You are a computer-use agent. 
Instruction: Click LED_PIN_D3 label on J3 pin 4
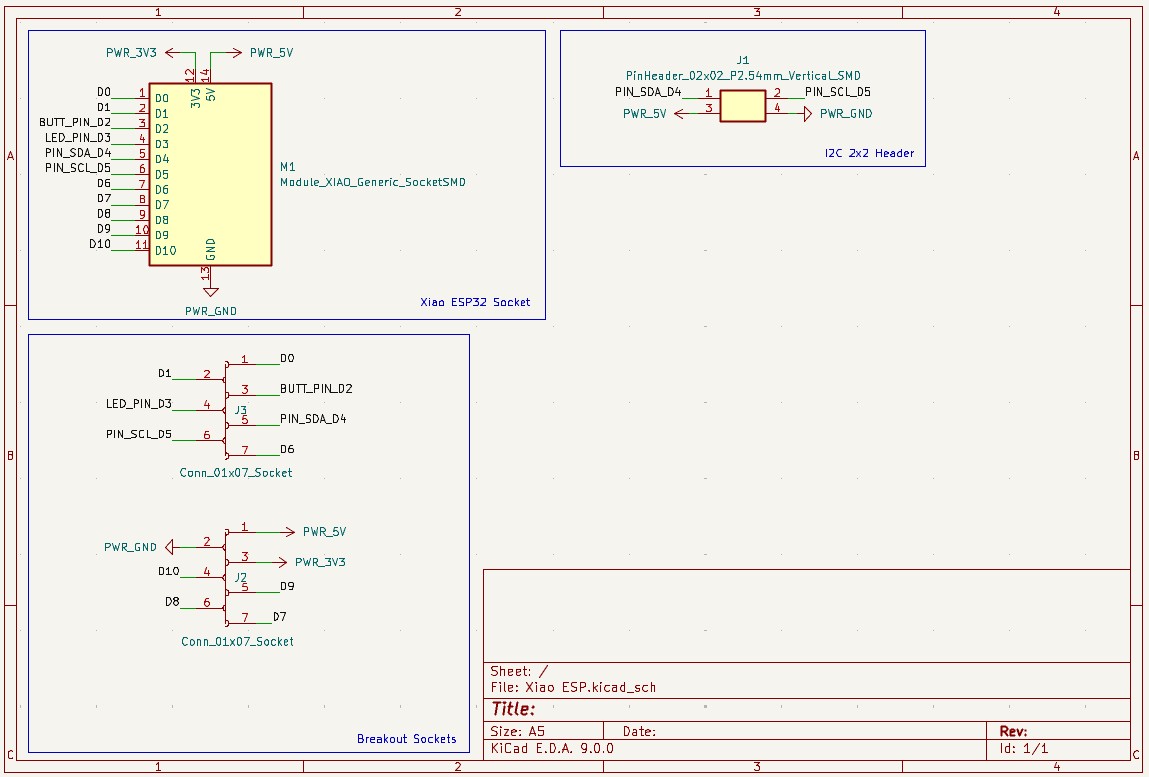point(138,404)
